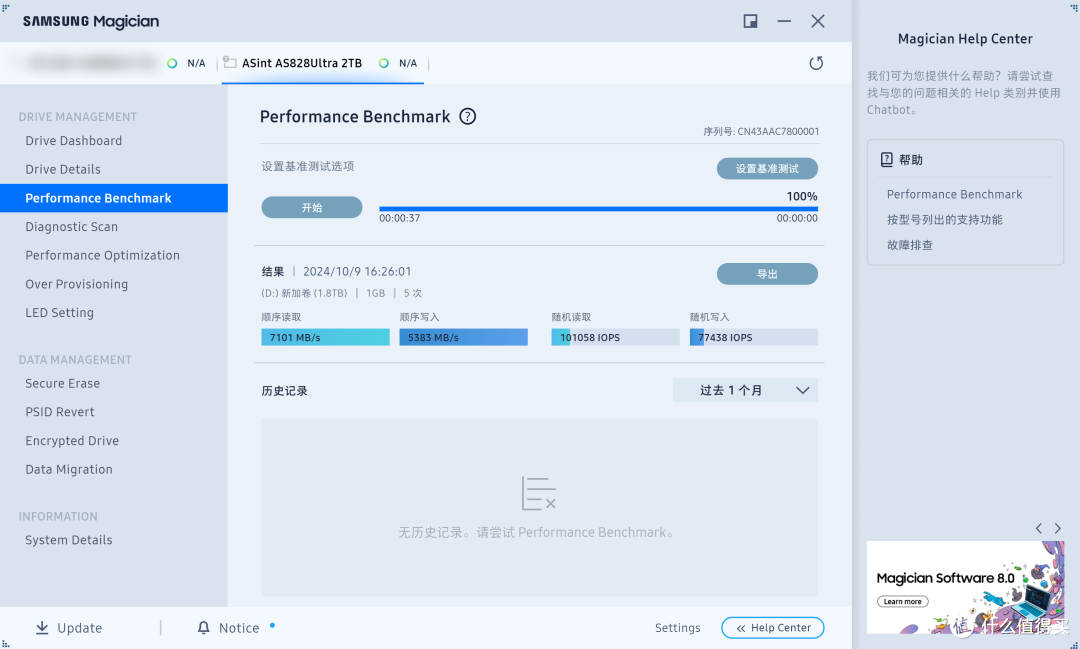Screen dimensions: 1080x649
Task: Click the result date 2024/10/9 16:26:01
Action: [x=357, y=271]
